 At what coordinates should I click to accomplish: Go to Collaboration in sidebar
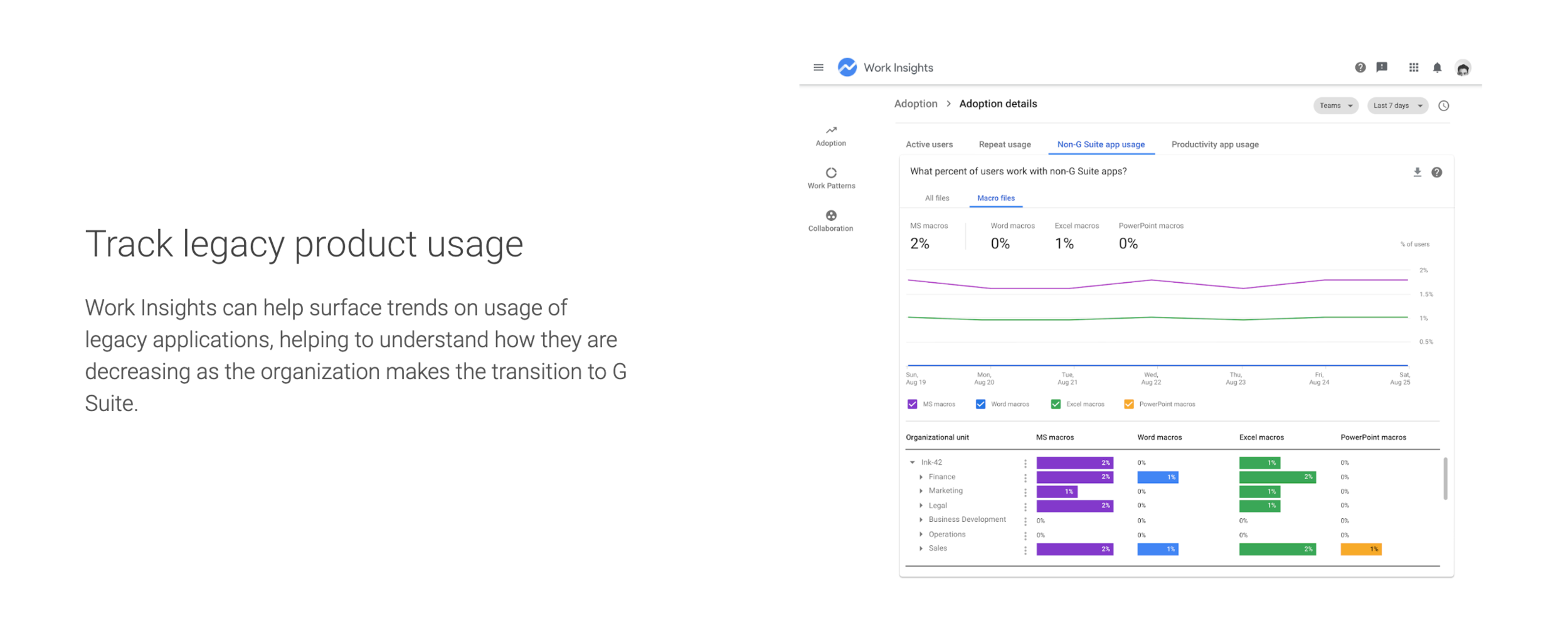click(x=830, y=221)
